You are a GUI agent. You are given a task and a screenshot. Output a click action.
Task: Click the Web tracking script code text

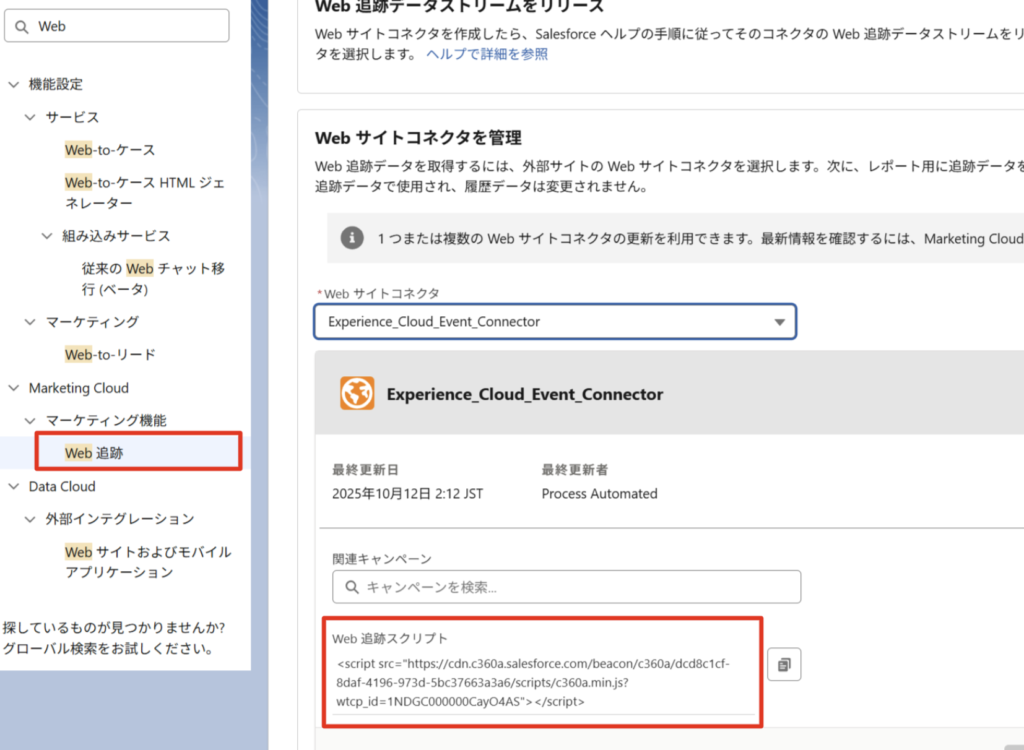533,683
